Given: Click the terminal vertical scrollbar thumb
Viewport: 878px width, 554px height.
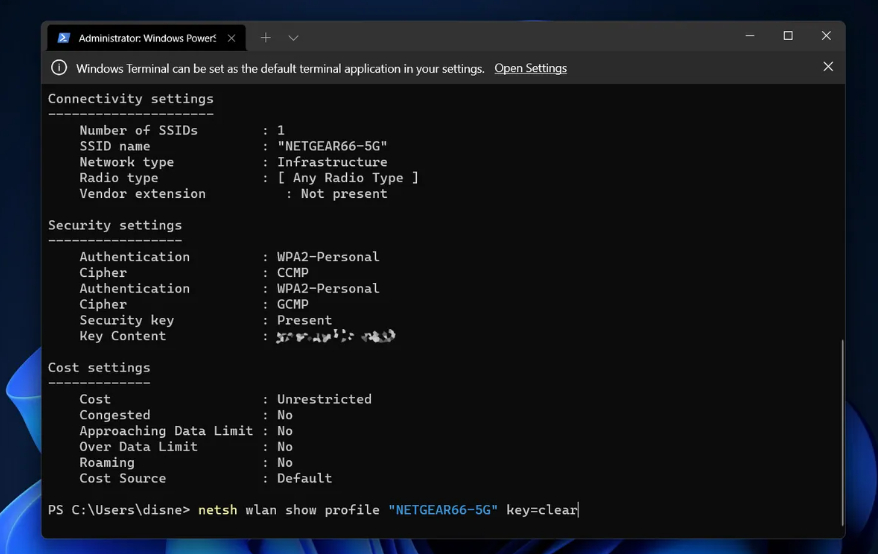Looking at the screenshot, I should click(x=841, y=430).
